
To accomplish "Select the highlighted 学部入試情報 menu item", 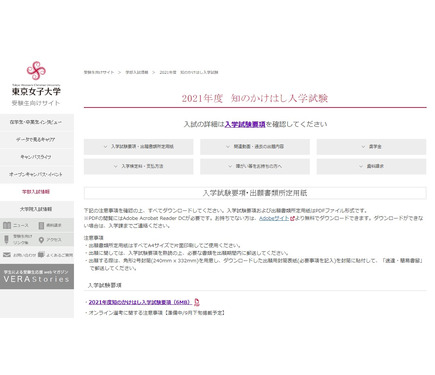I will (x=37, y=192).
